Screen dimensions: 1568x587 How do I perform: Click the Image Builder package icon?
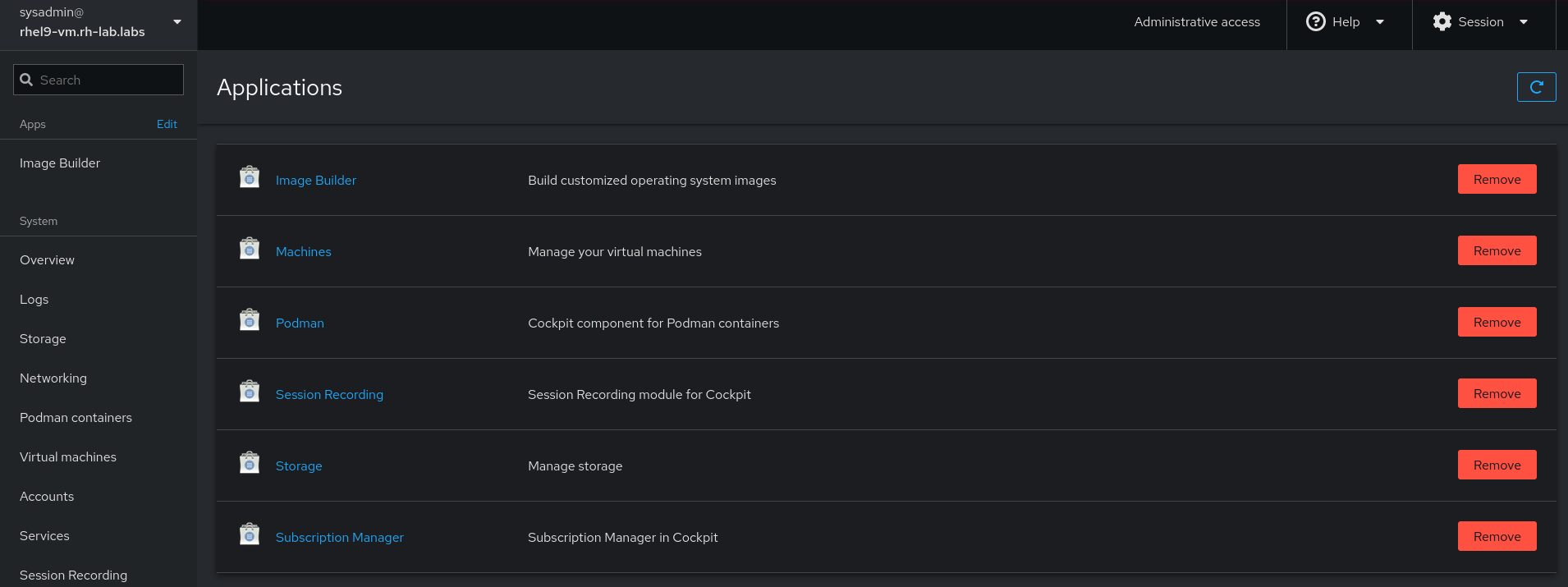(x=250, y=177)
